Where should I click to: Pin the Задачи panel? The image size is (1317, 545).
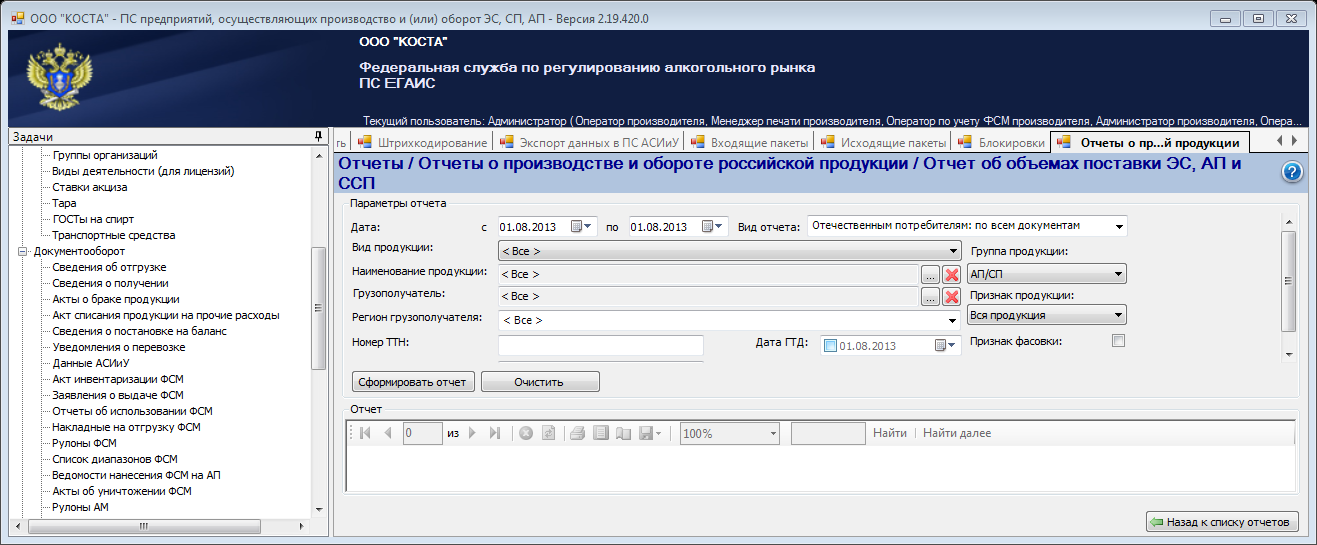point(318,136)
